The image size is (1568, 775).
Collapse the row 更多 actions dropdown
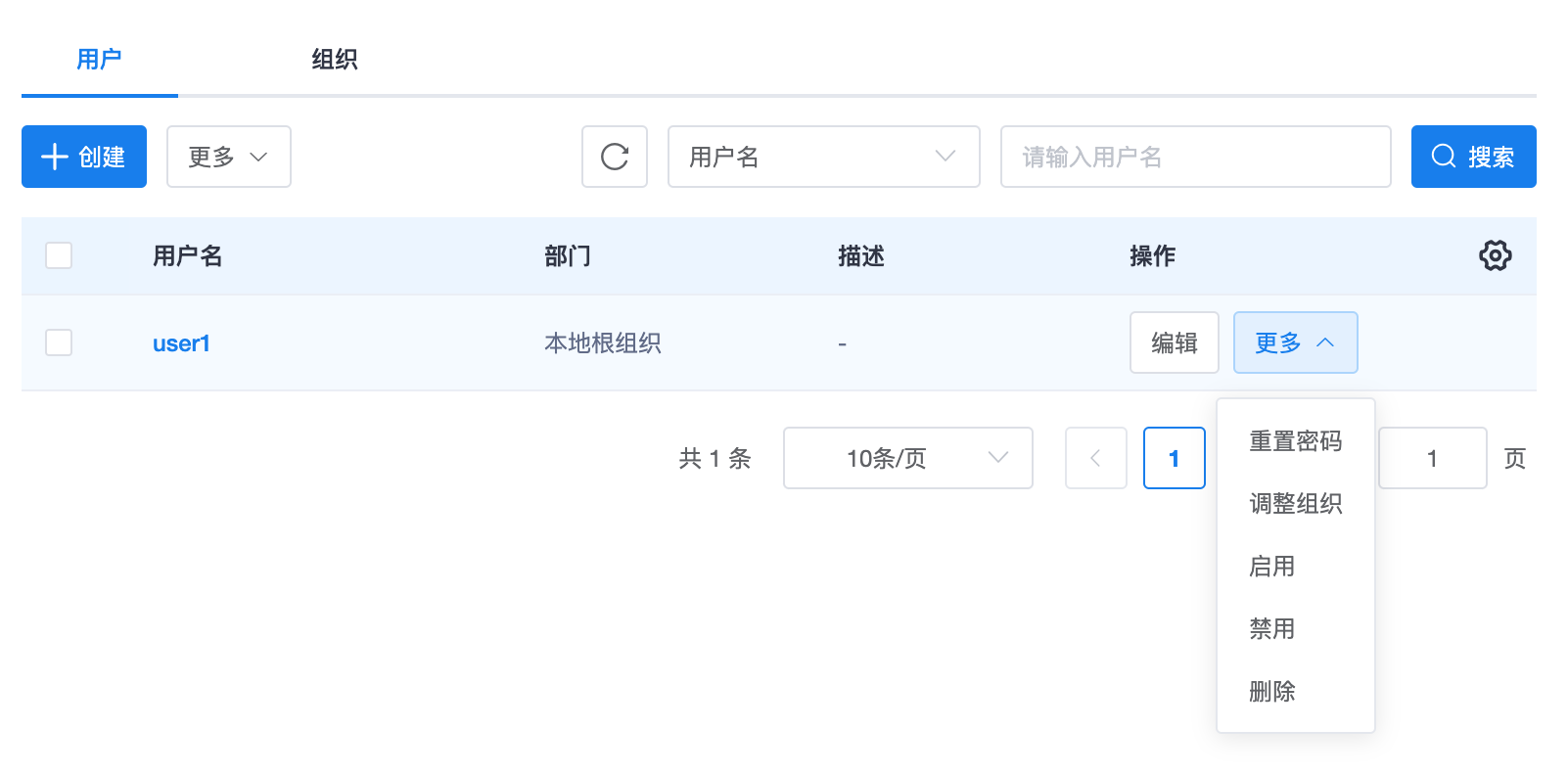tap(1295, 342)
